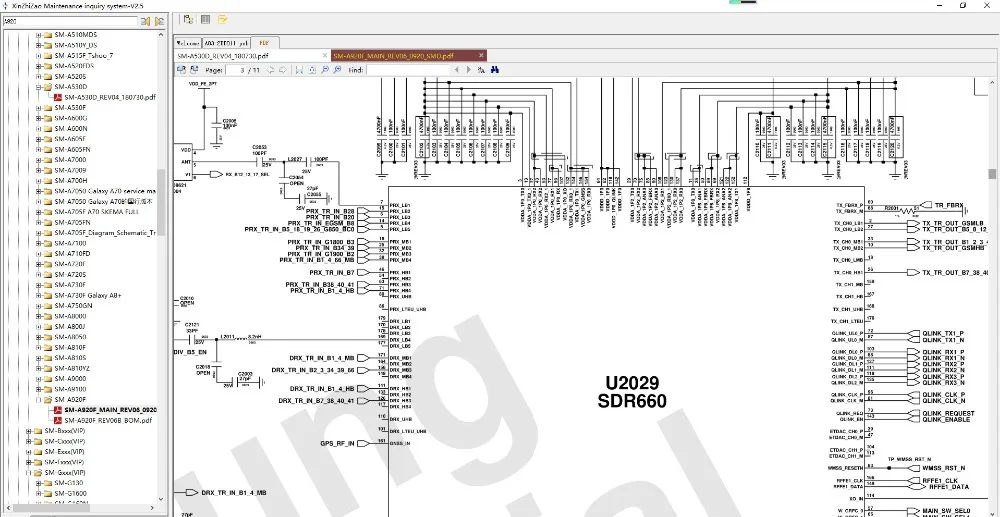This screenshot has width=1000, height=517.
Task: Click the tree panel scroll-up arrow
Action: point(161,34)
